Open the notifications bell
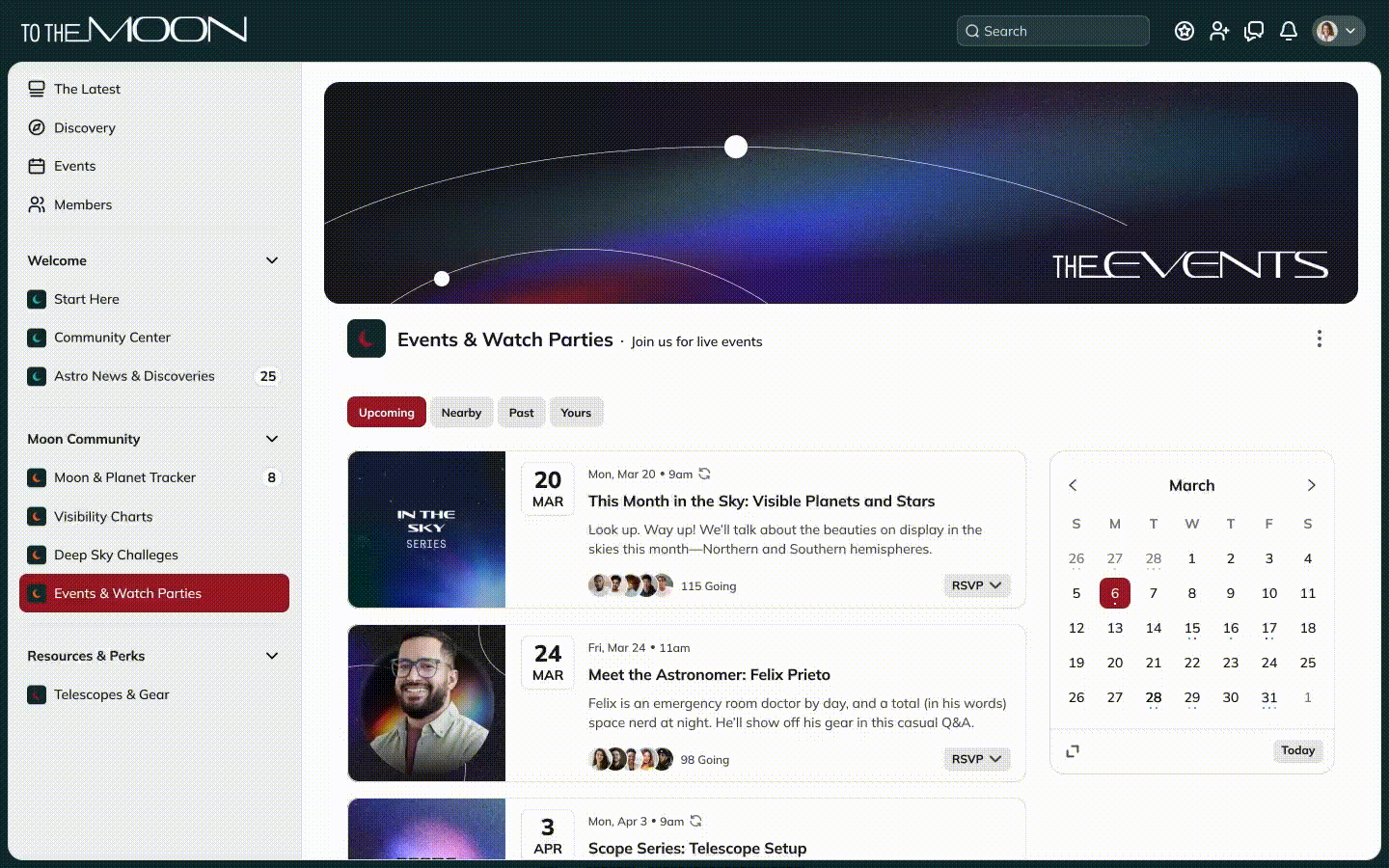The image size is (1389, 868). pyautogui.click(x=1289, y=31)
